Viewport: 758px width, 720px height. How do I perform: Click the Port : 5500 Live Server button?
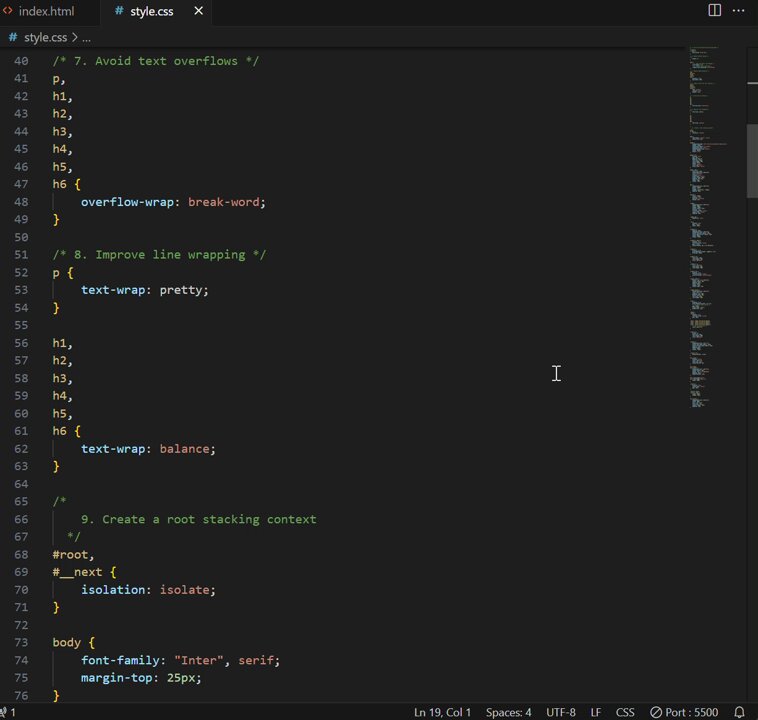[684, 712]
